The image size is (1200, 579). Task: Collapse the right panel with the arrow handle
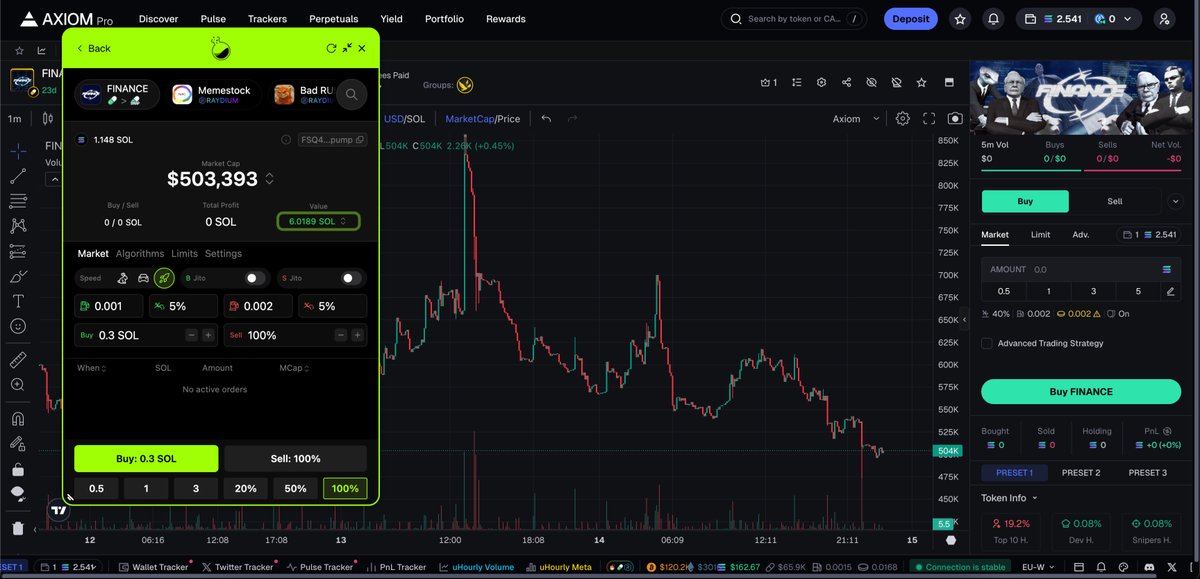pyautogui.click(x=966, y=321)
